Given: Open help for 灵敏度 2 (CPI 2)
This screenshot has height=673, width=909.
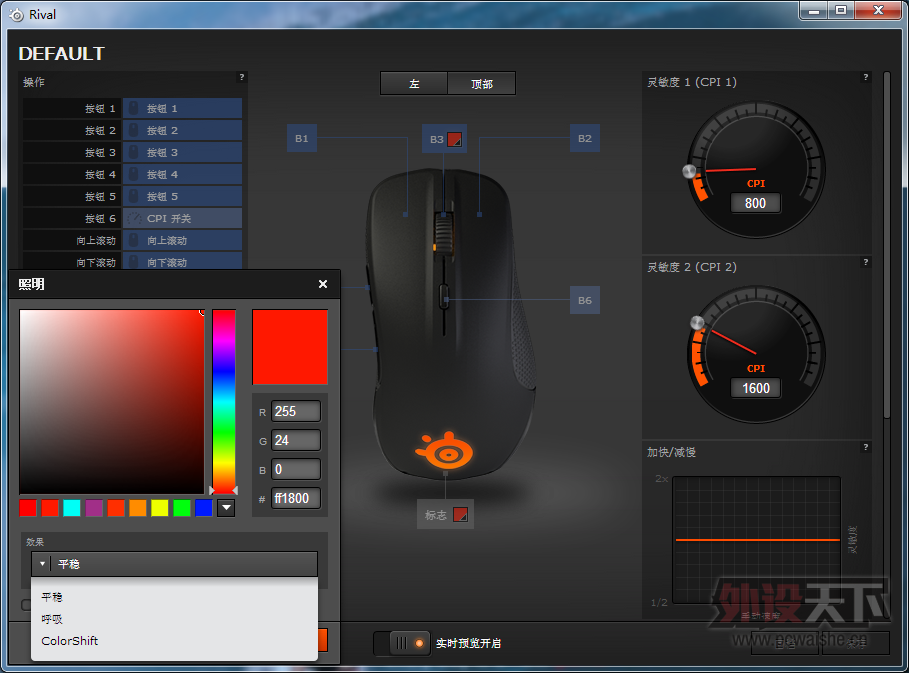Looking at the screenshot, I should (x=866, y=262).
